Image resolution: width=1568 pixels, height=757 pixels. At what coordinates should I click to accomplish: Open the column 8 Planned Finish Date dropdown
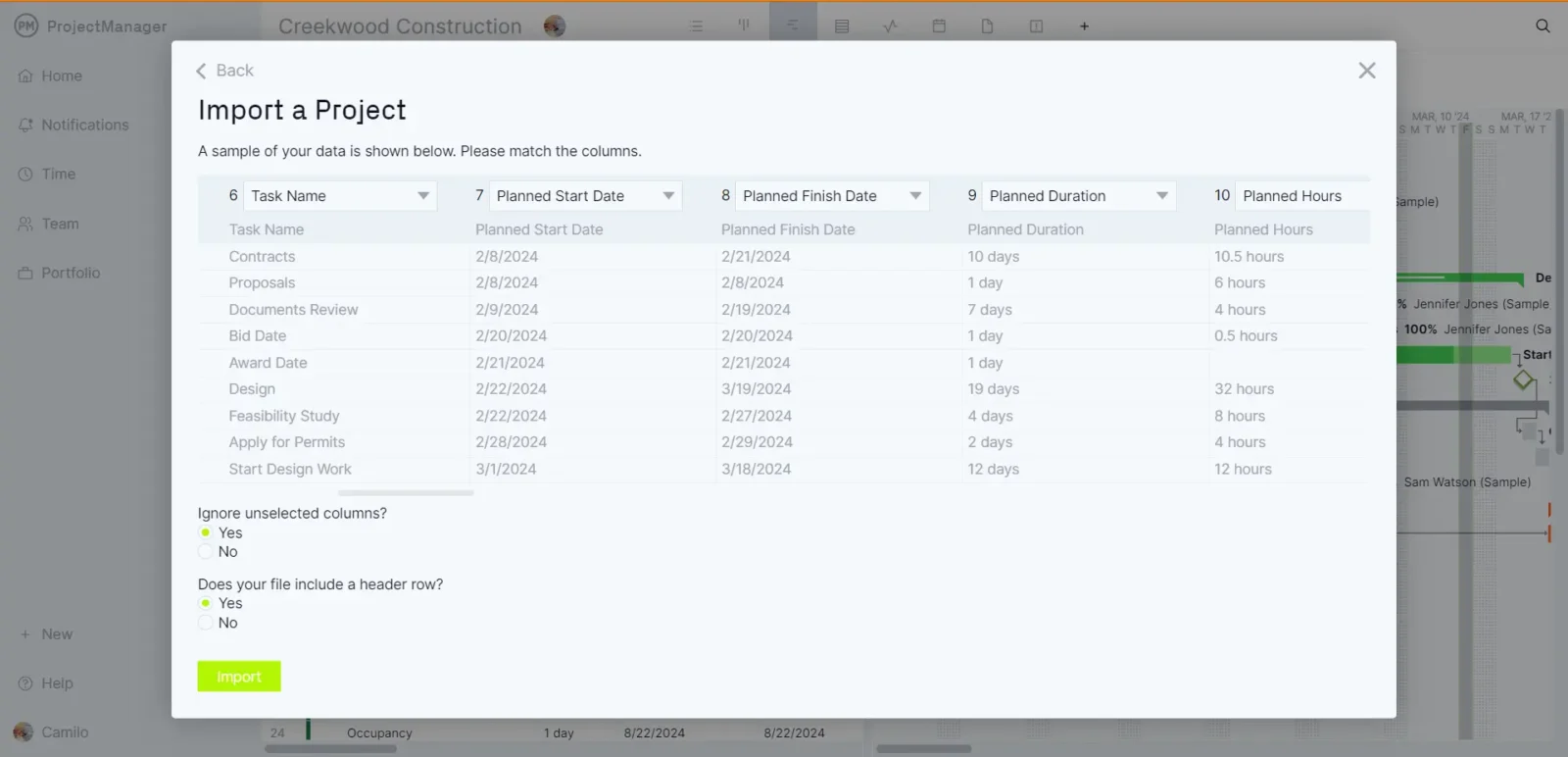point(832,196)
